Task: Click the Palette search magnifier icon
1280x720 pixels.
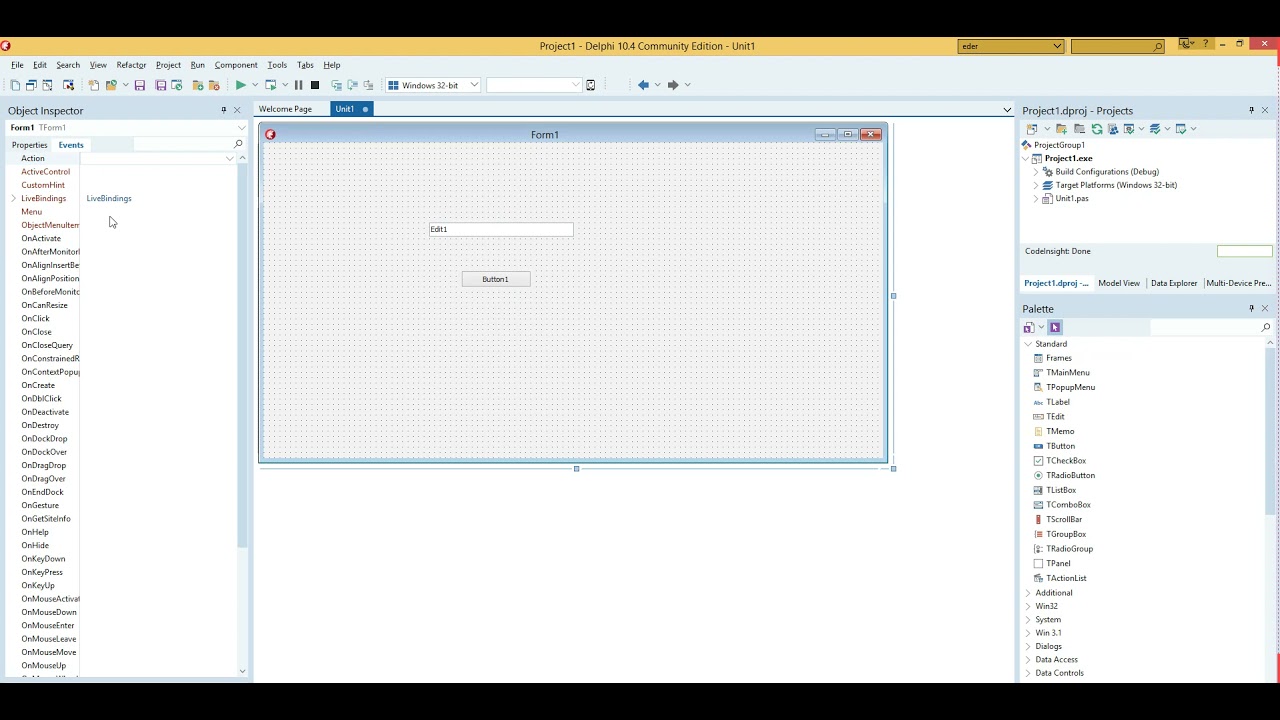Action: point(1265,327)
